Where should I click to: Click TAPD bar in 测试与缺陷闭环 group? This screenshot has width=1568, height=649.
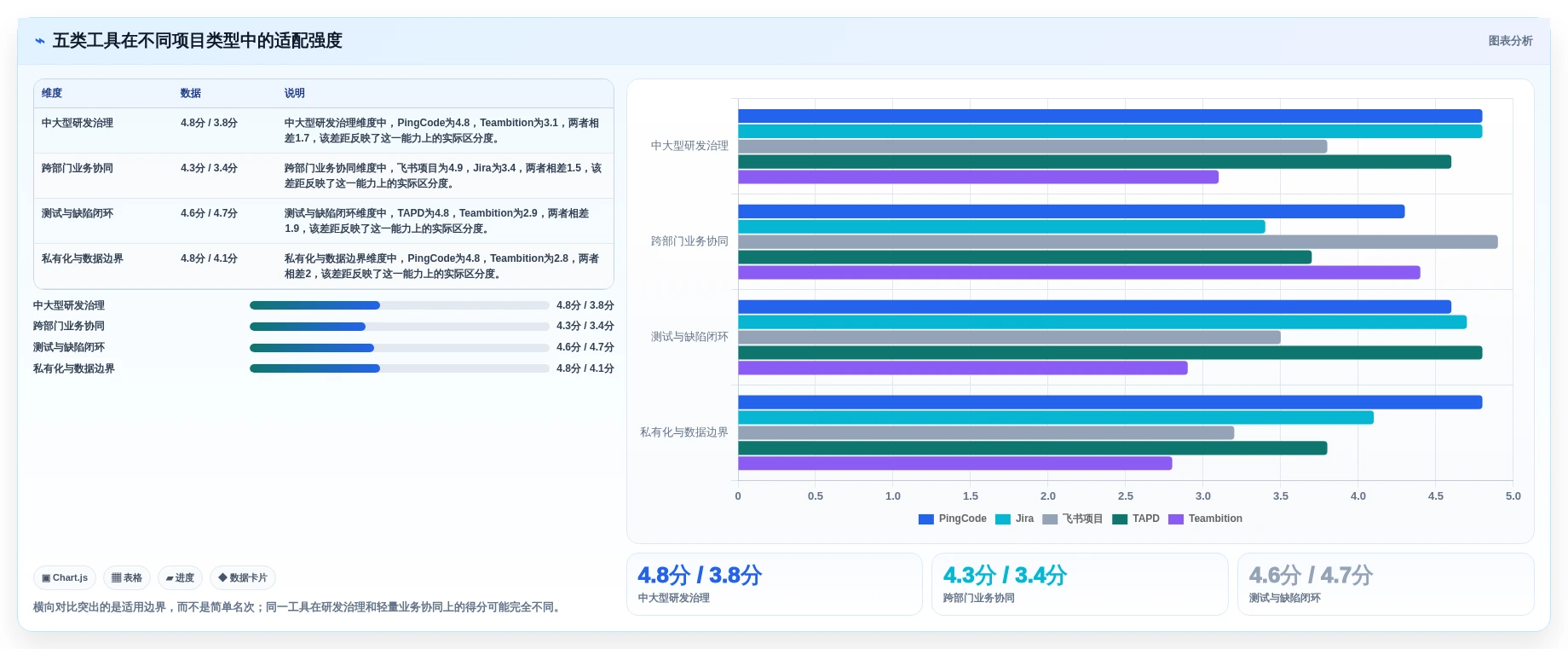(x=1110, y=353)
